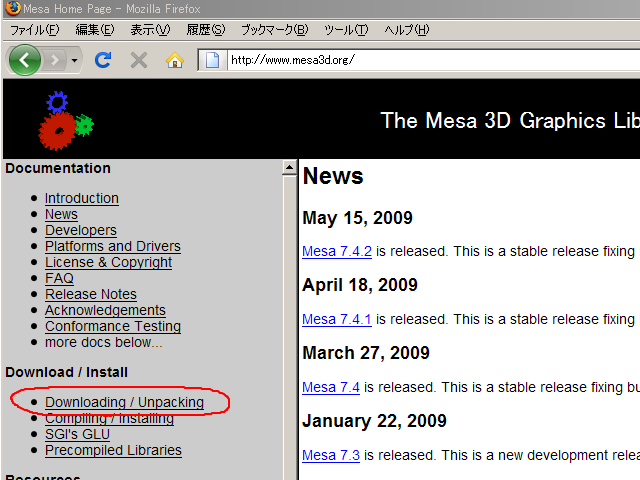The height and width of the screenshot is (480, 640).
Task: Open the FAQ link
Action: click(x=59, y=278)
